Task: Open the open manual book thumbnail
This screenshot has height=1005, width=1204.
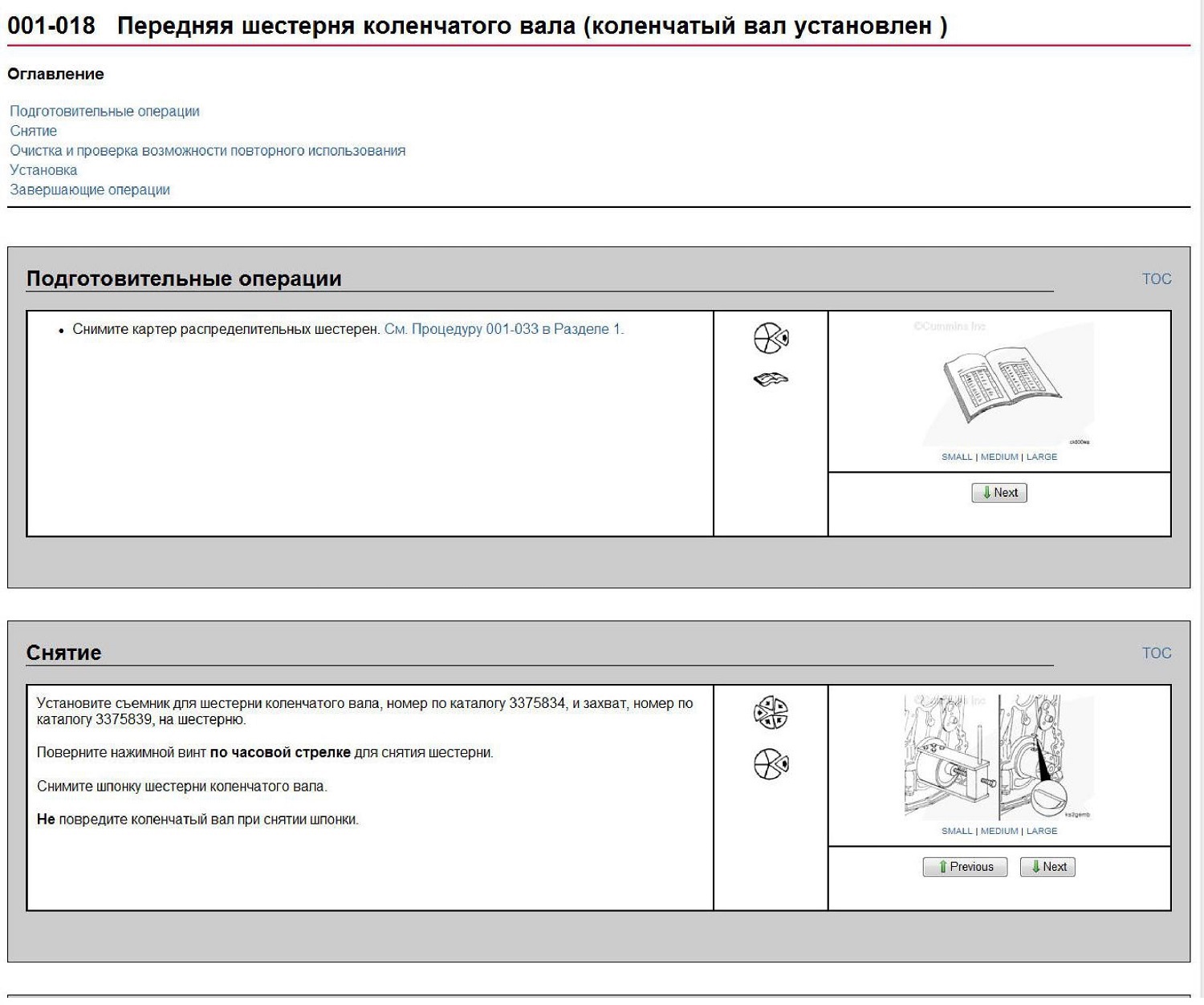Action: (x=1000, y=384)
